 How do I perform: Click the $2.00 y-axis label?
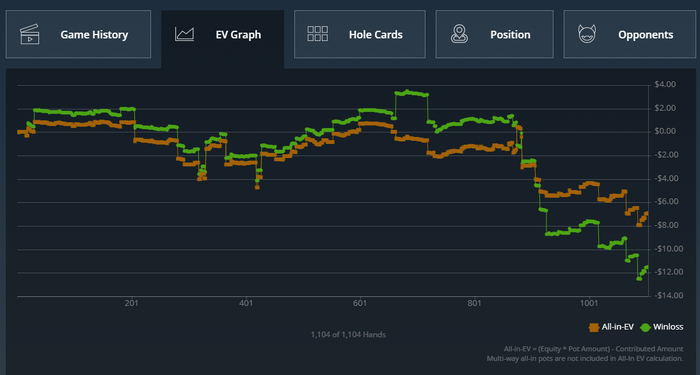coord(665,108)
